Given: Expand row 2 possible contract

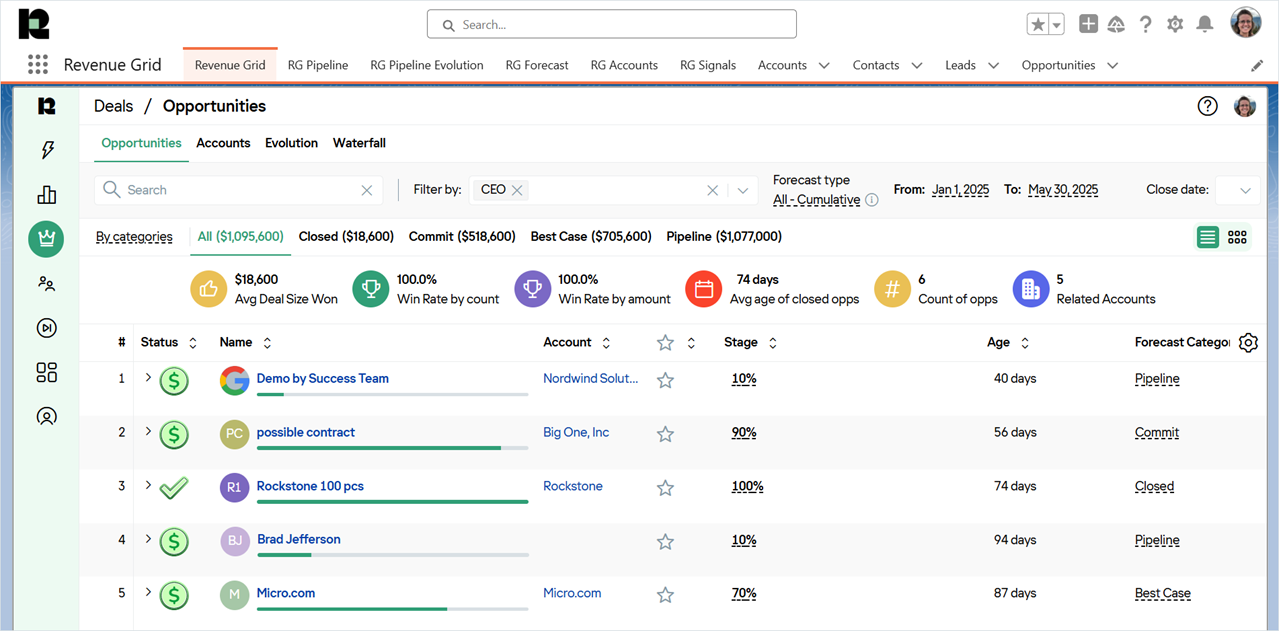Looking at the screenshot, I should [x=148, y=432].
